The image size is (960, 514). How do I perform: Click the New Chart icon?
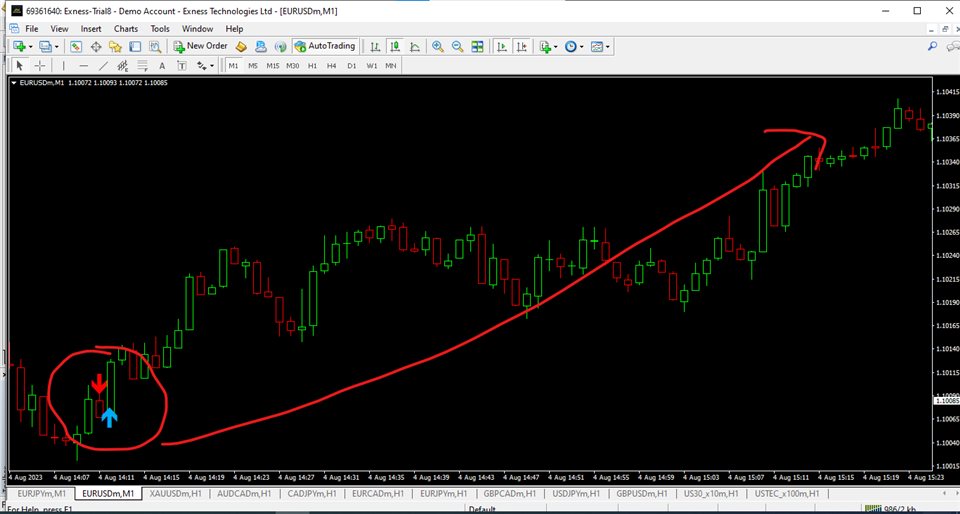[x=19, y=47]
